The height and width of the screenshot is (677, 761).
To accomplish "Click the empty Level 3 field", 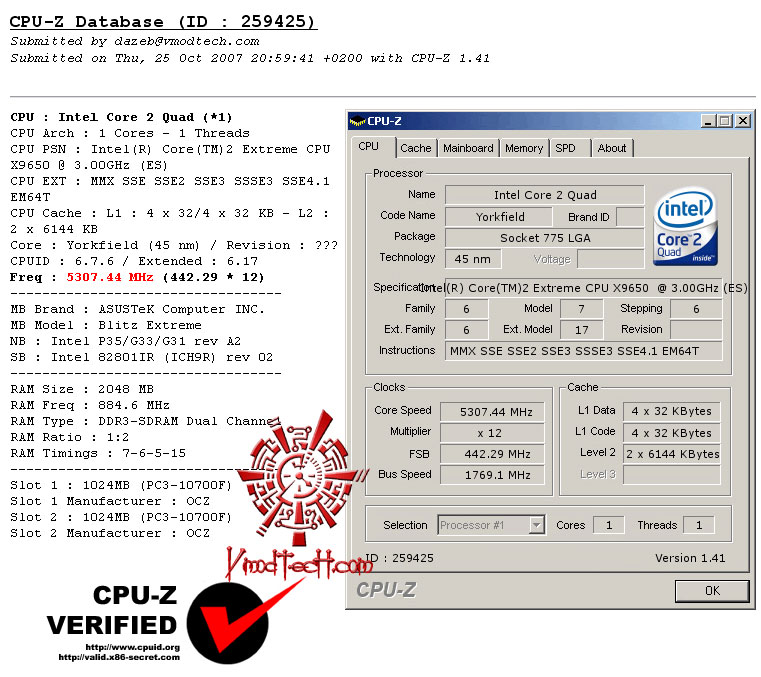I will [672, 475].
